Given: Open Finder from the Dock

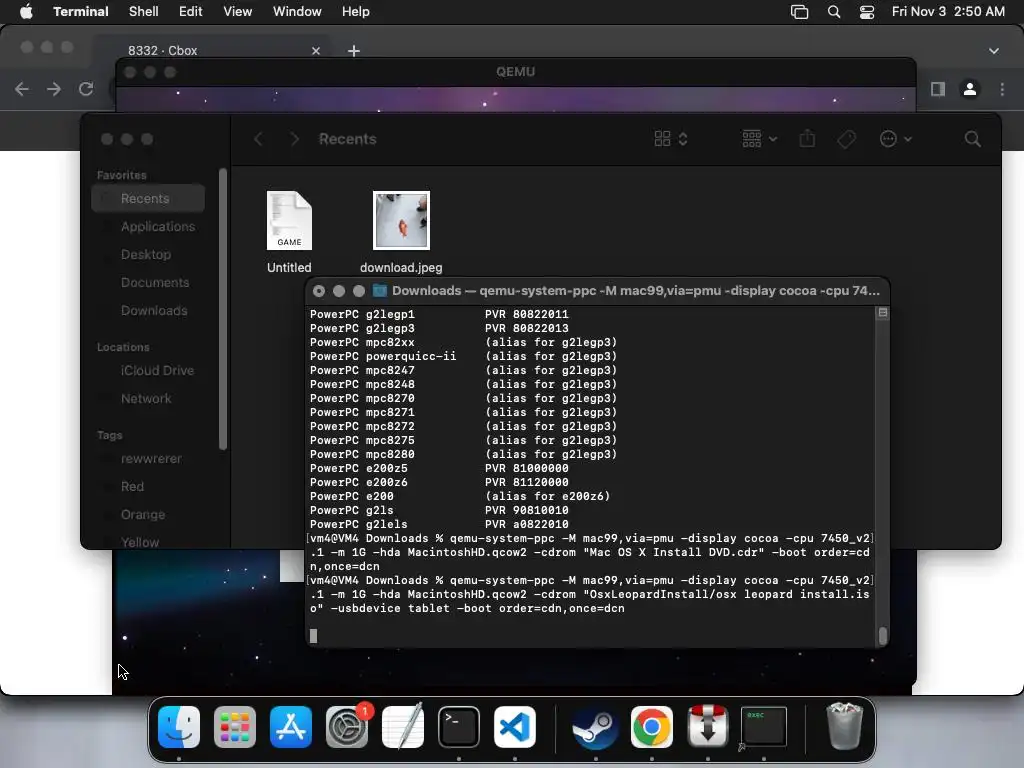Looking at the screenshot, I should 179,727.
